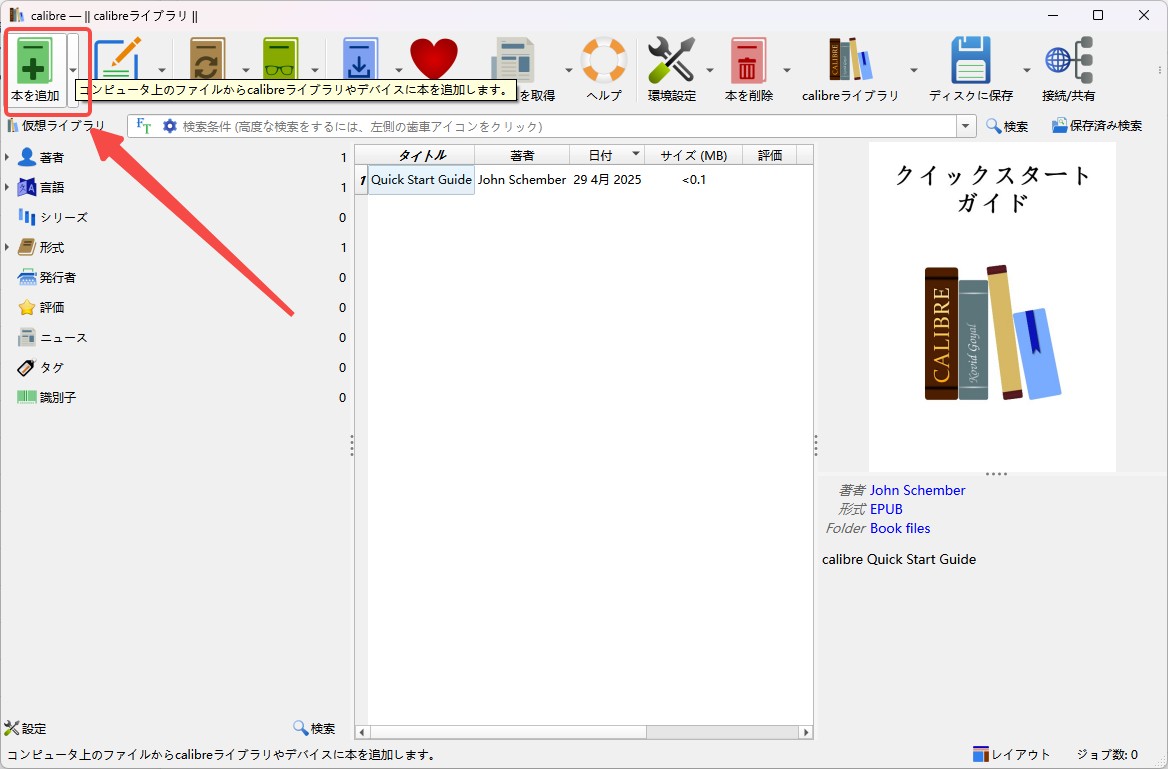This screenshot has width=1168, height=769.
Task: Open the John Schember author link
Action: click(917, 490)
